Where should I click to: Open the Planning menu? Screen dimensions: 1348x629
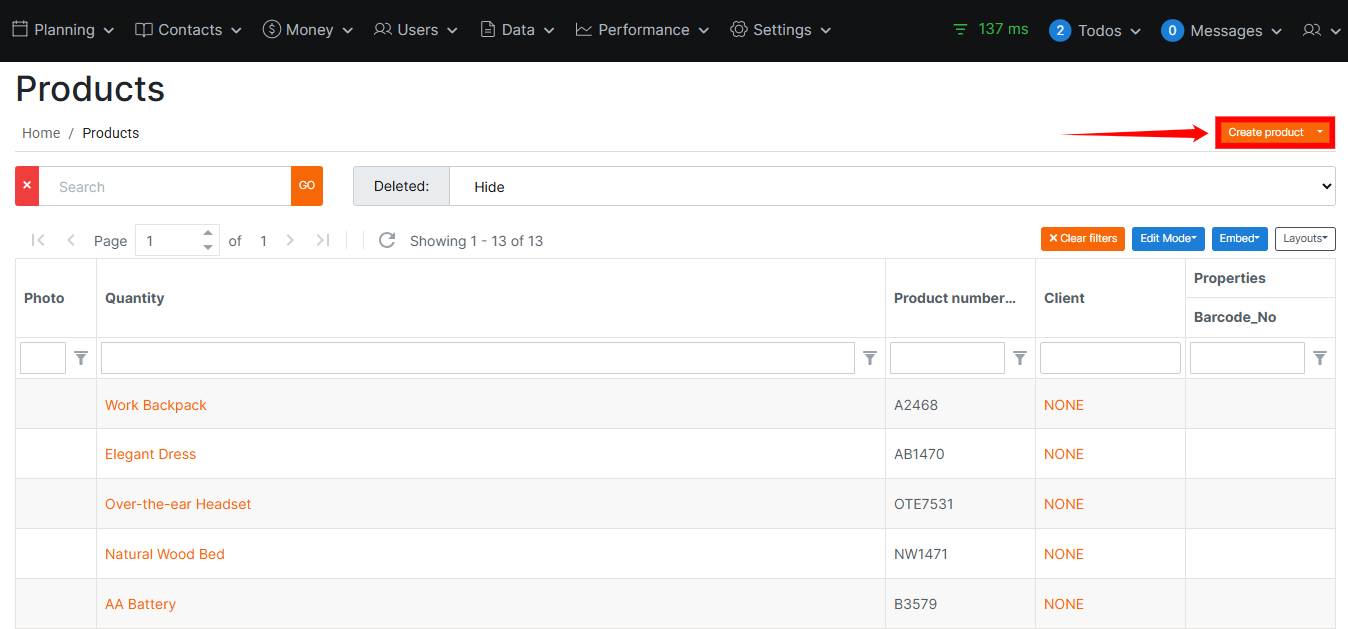click(x=63, y=30)
